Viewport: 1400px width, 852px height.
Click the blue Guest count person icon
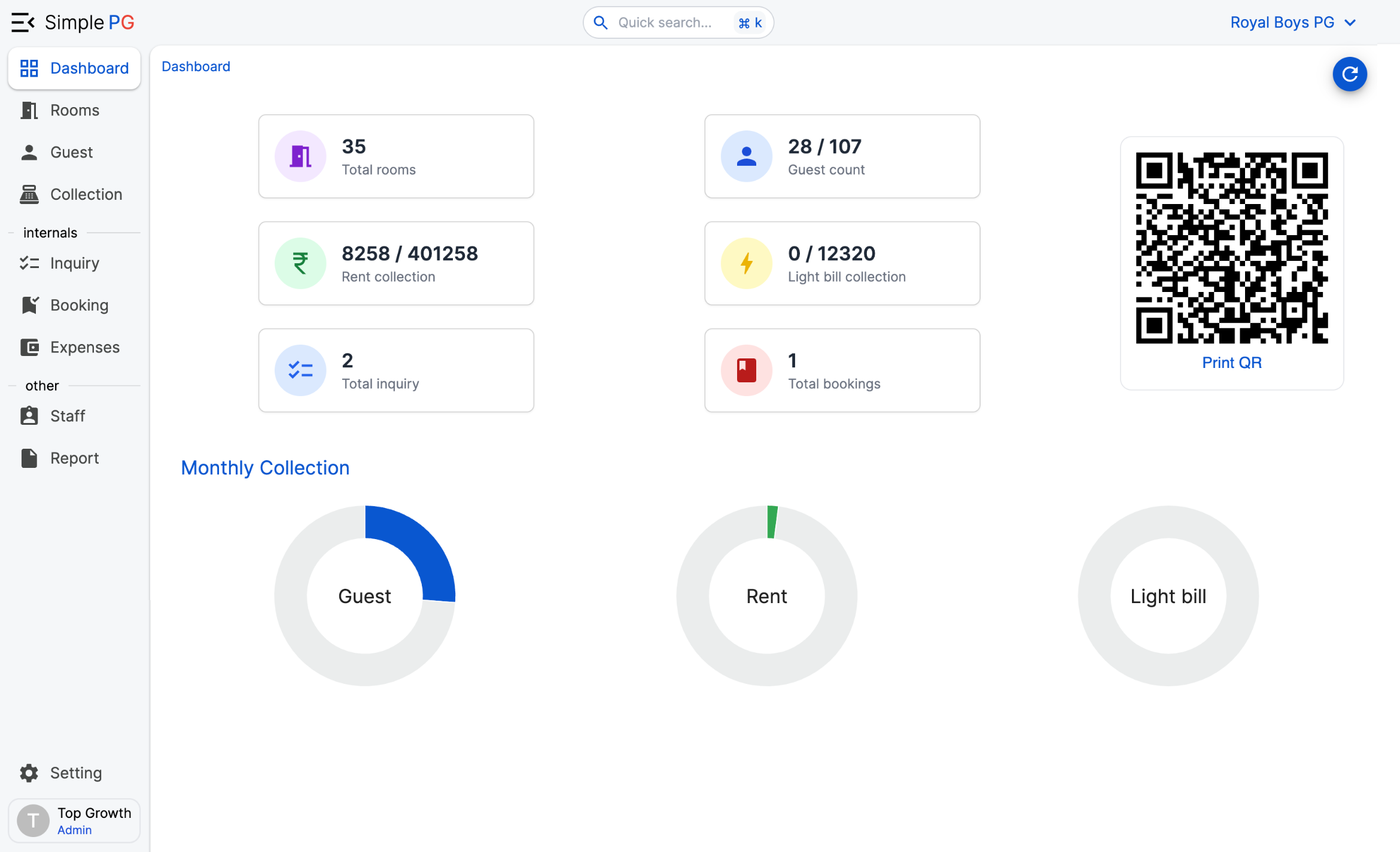coord(746,156)
